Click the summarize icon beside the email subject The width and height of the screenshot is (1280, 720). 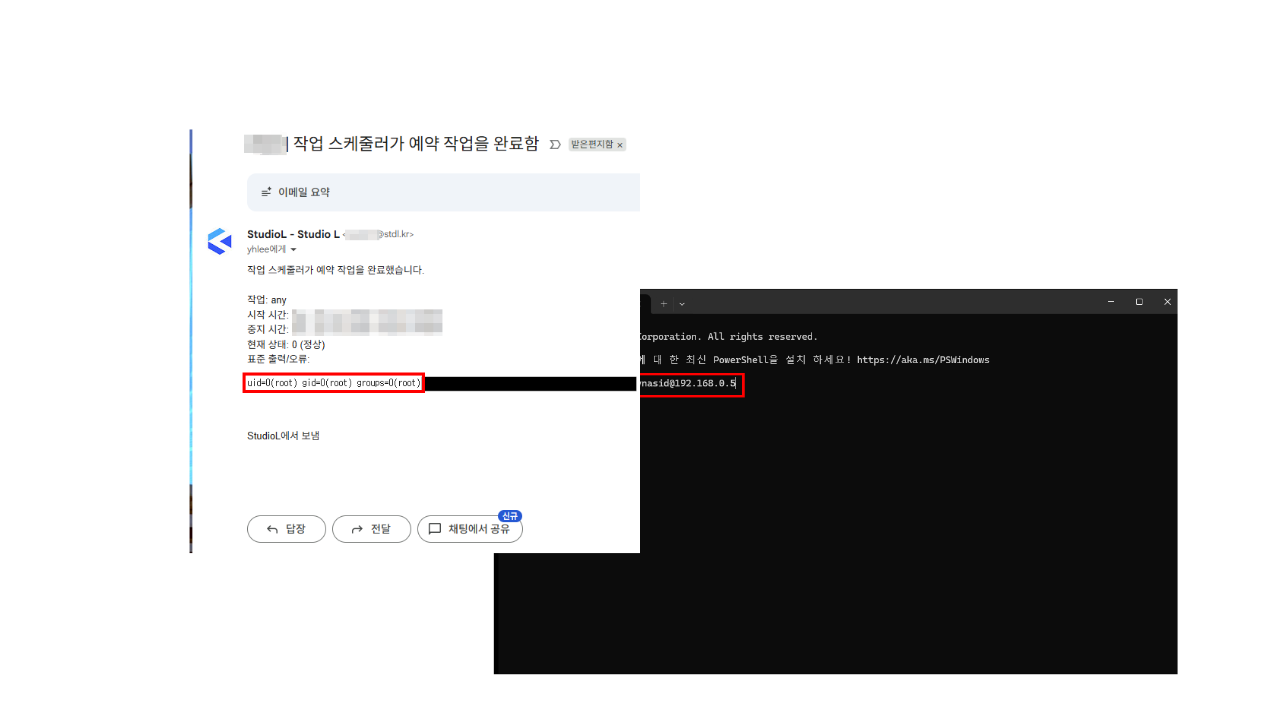pyautogui.click(x=555, y=144)
